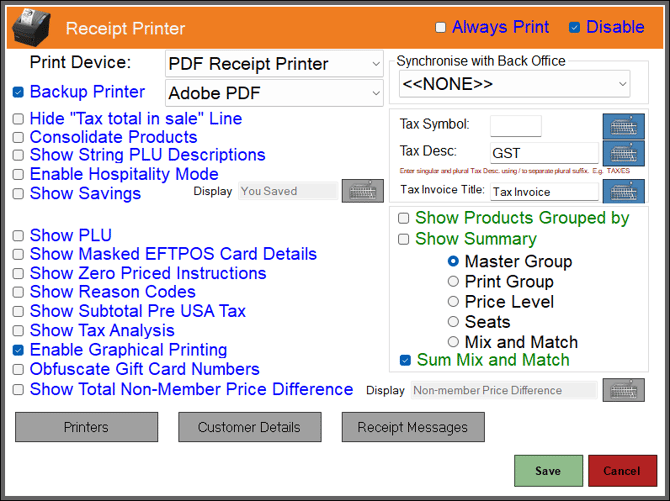
Task: Click the Non-member Price Difference display field
Action: (504, 390)
